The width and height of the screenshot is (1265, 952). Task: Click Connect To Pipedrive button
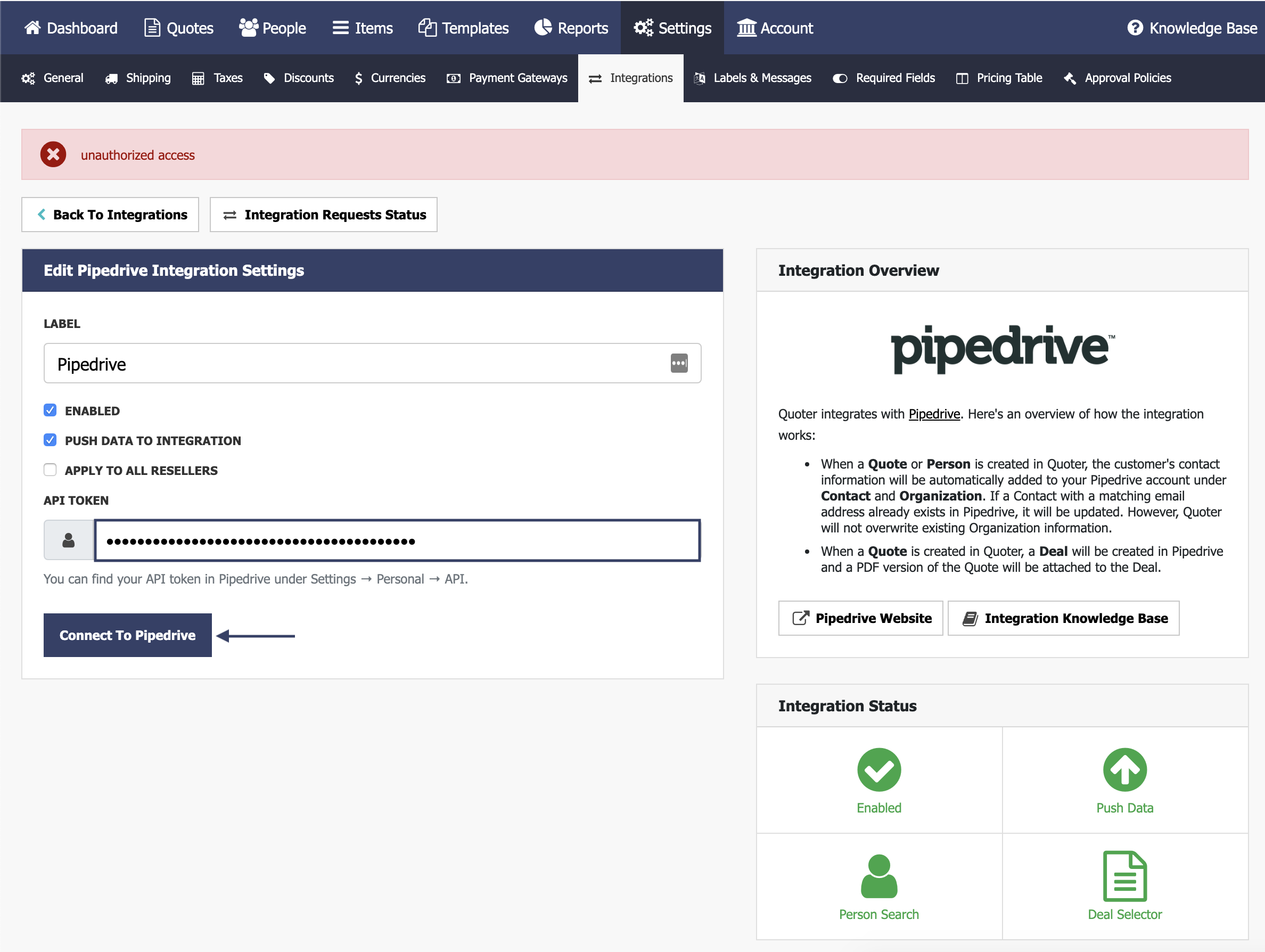[128, 635]
